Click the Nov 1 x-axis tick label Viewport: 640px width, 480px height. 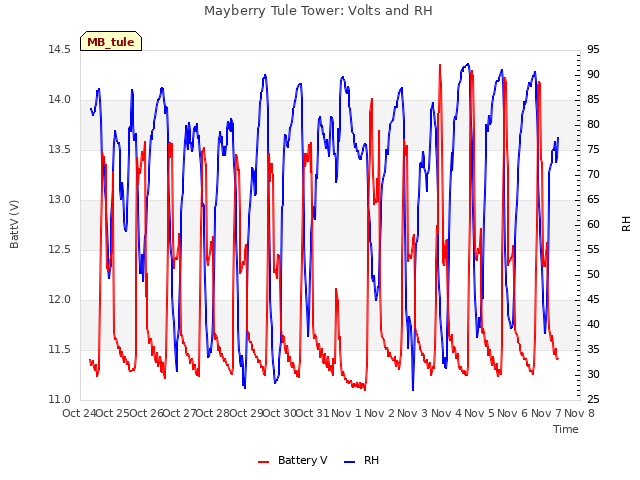pyautogui.click(x=346, y=413)
